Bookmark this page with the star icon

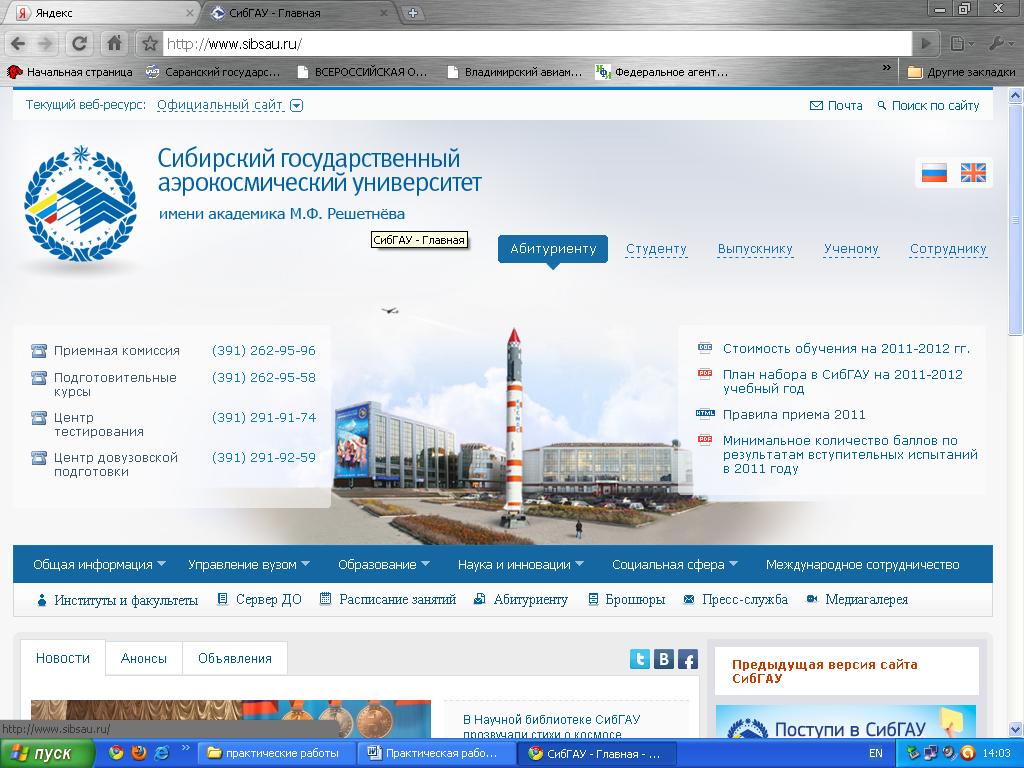click(x=150, y=44)
